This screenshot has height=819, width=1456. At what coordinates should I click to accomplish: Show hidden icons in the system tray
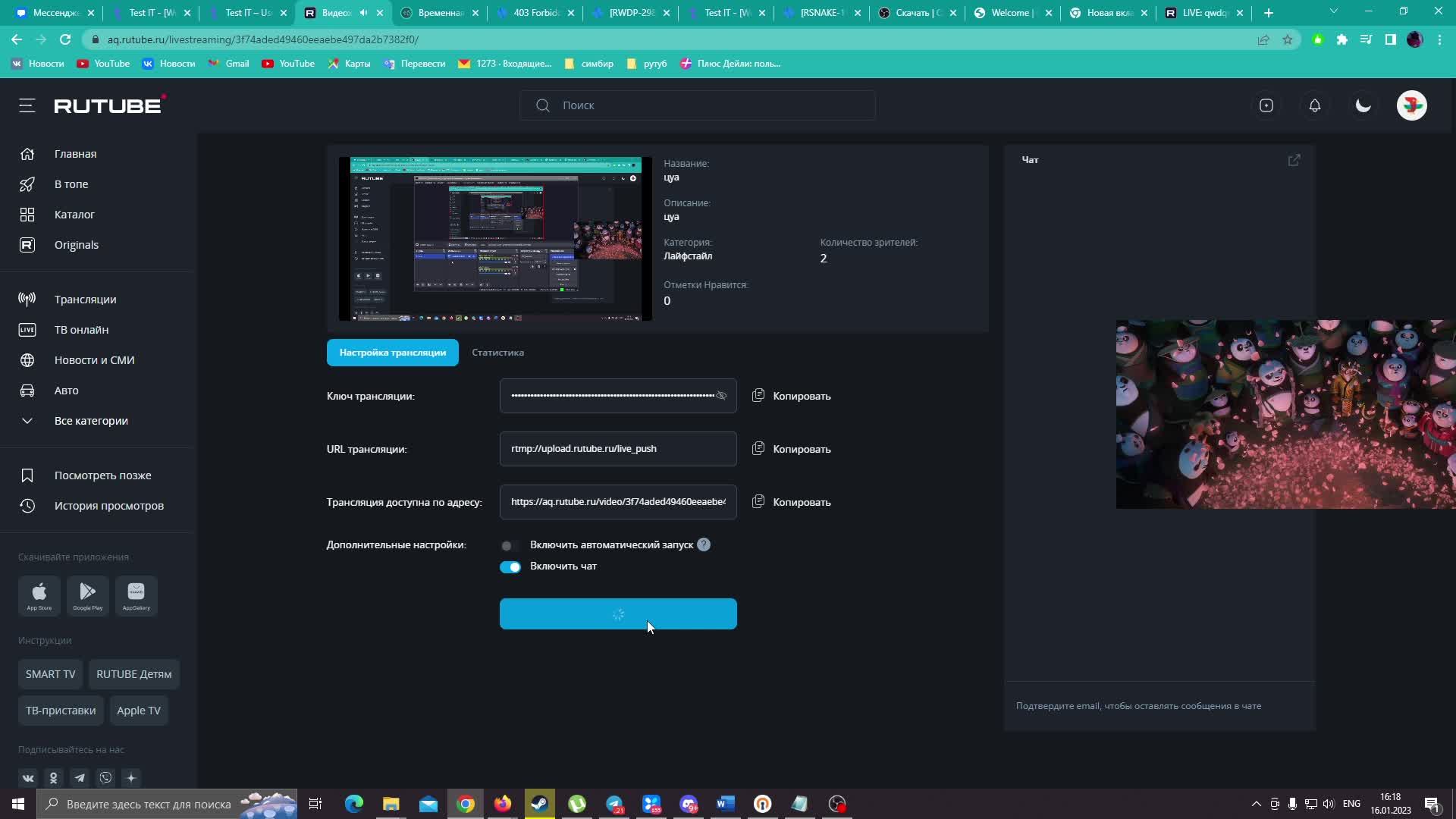pos(1256,804)
